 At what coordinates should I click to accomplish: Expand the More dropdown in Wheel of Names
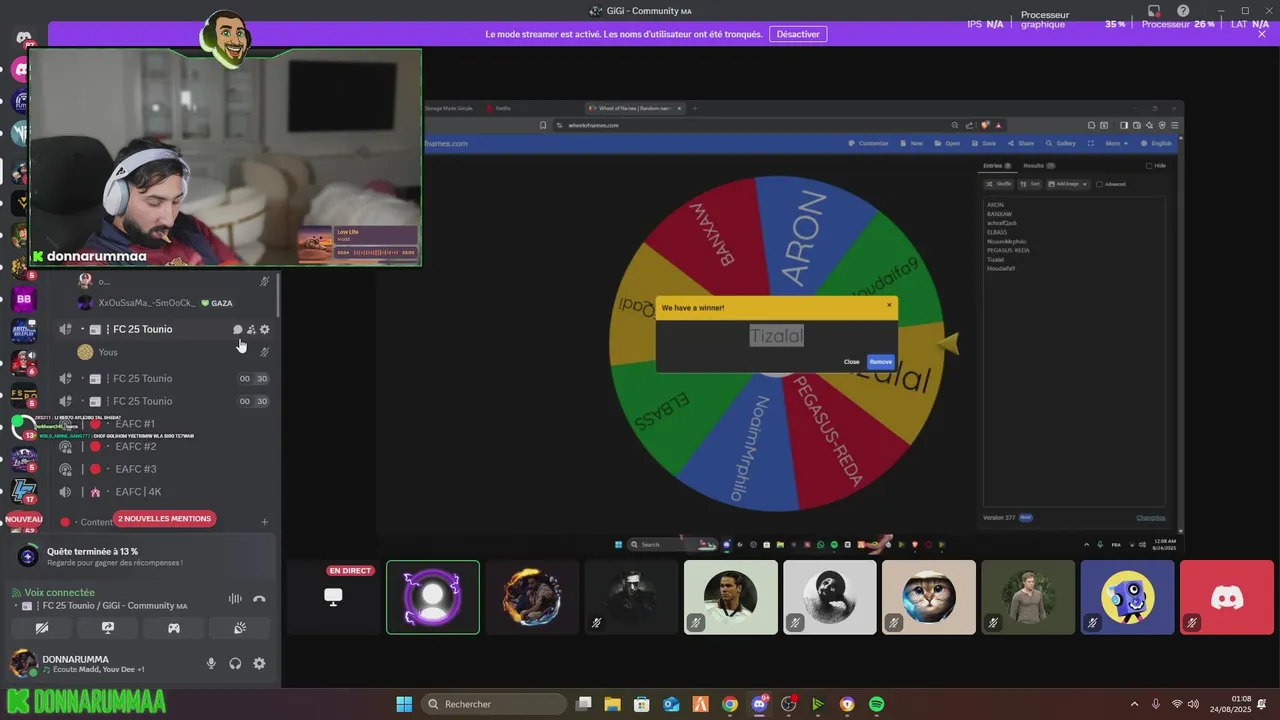1115,143
